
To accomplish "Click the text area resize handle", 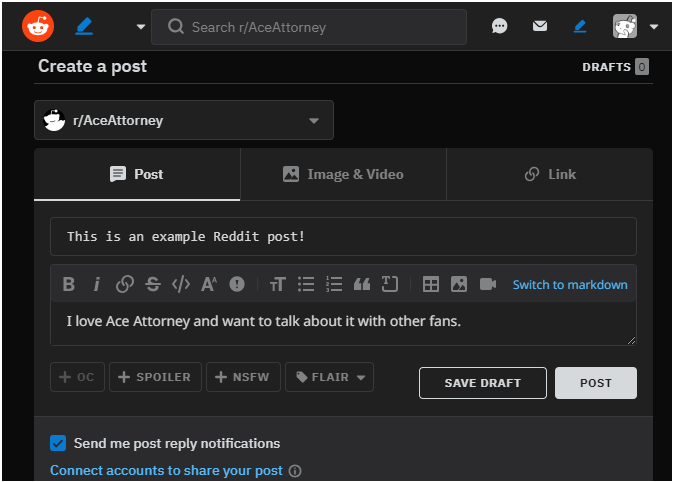I will [x=631, y=340].
